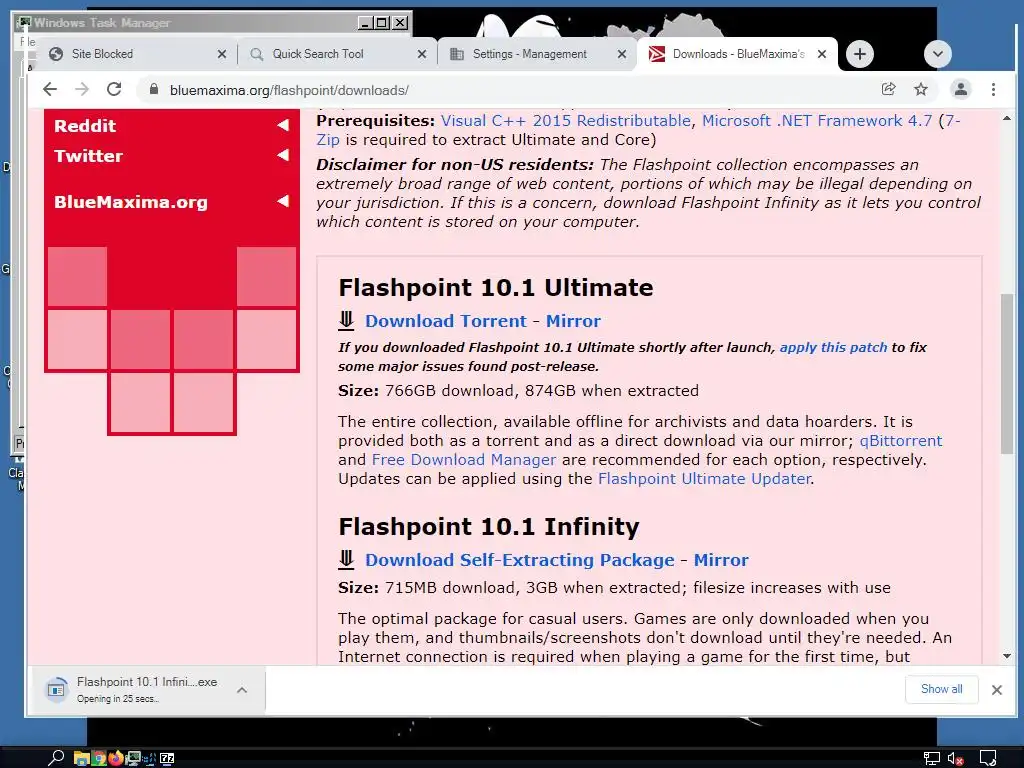Click the Flashpoint 10.1 Ultimate heading
The width and height of the screenshot is (1024, 768).
(x=496, y=287)
